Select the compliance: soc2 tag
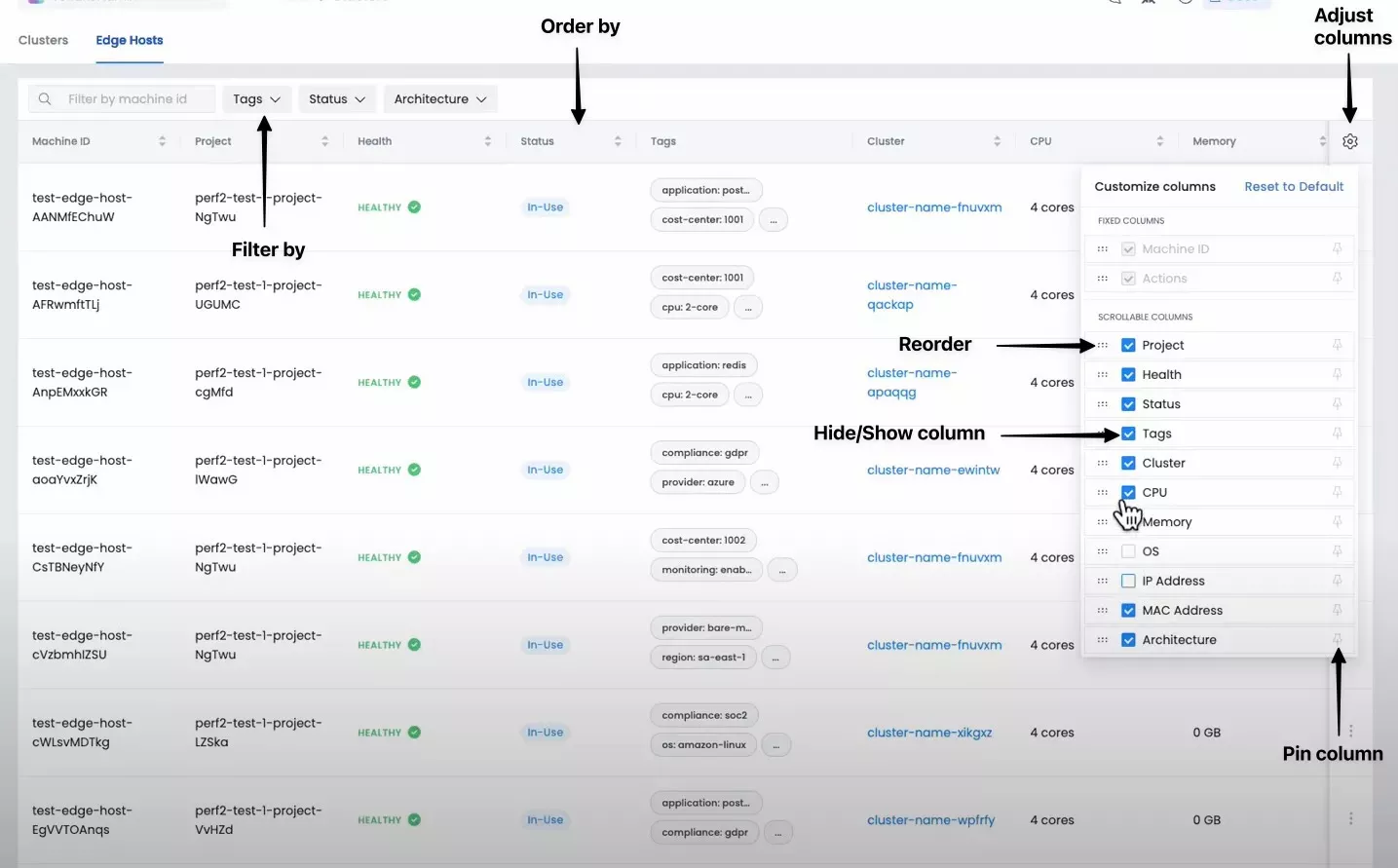 pyautogui.click(x=704, y=715)
